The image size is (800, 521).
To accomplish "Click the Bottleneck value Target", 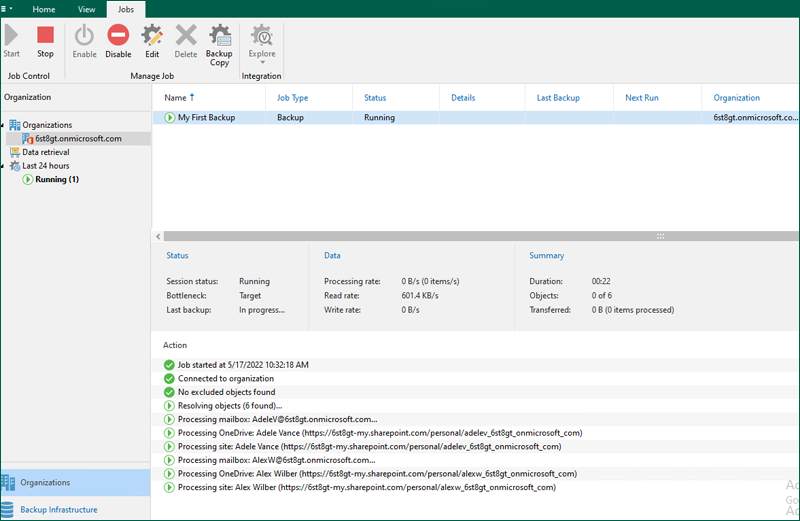I will tap(250, 295).
